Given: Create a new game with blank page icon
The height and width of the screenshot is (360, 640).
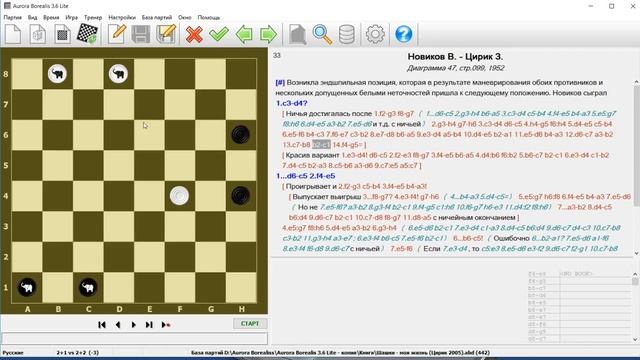Looking at the screenshot, I should pos(13,34).
